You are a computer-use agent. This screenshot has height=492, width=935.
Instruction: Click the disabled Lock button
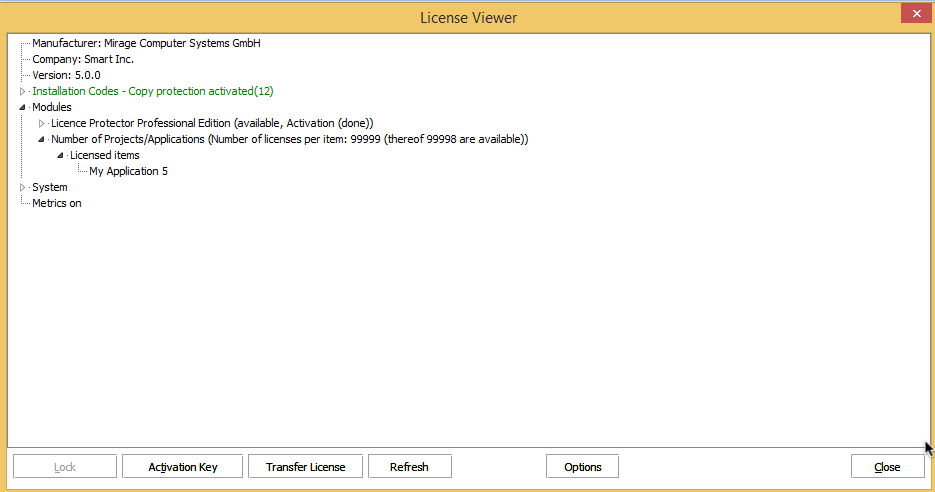tap(65, 467)
